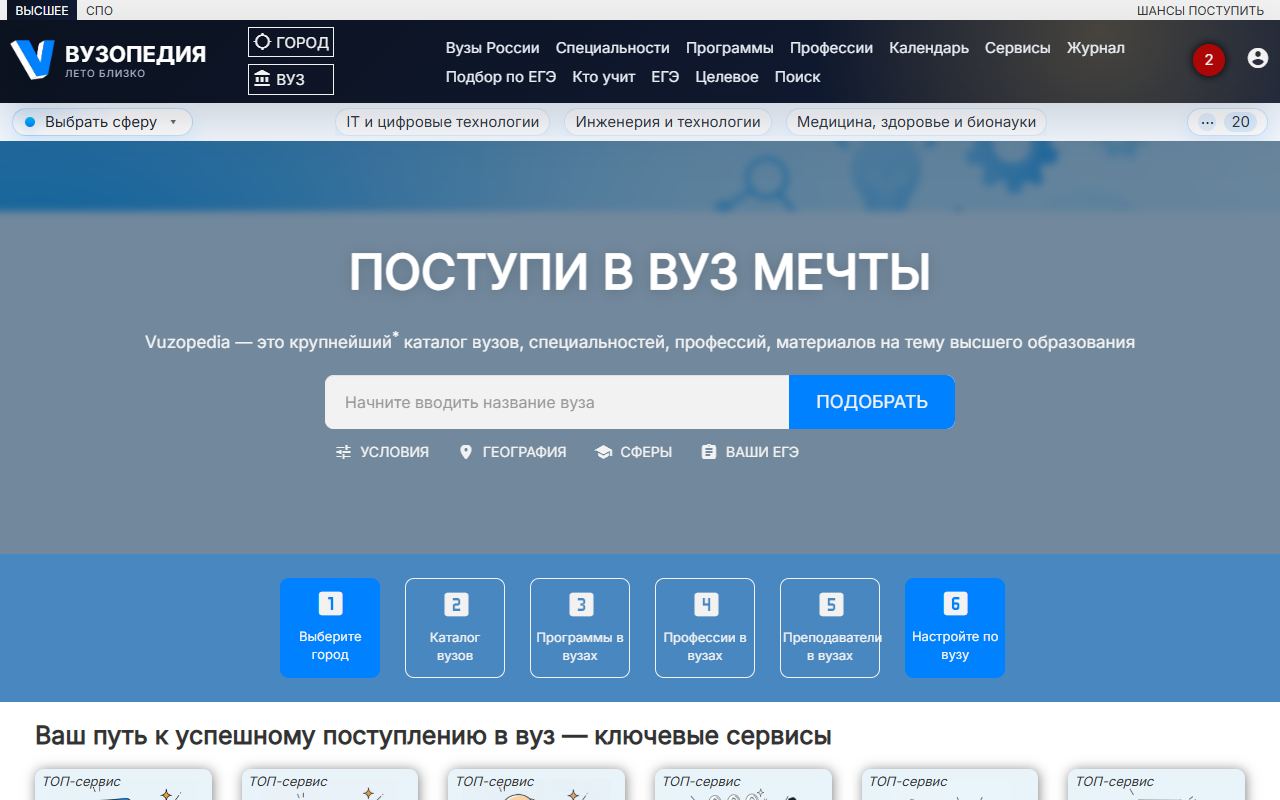Viewport: 1280px width, 800px height.
Task: Open the Календарь menu item
Action: [929, 48]
